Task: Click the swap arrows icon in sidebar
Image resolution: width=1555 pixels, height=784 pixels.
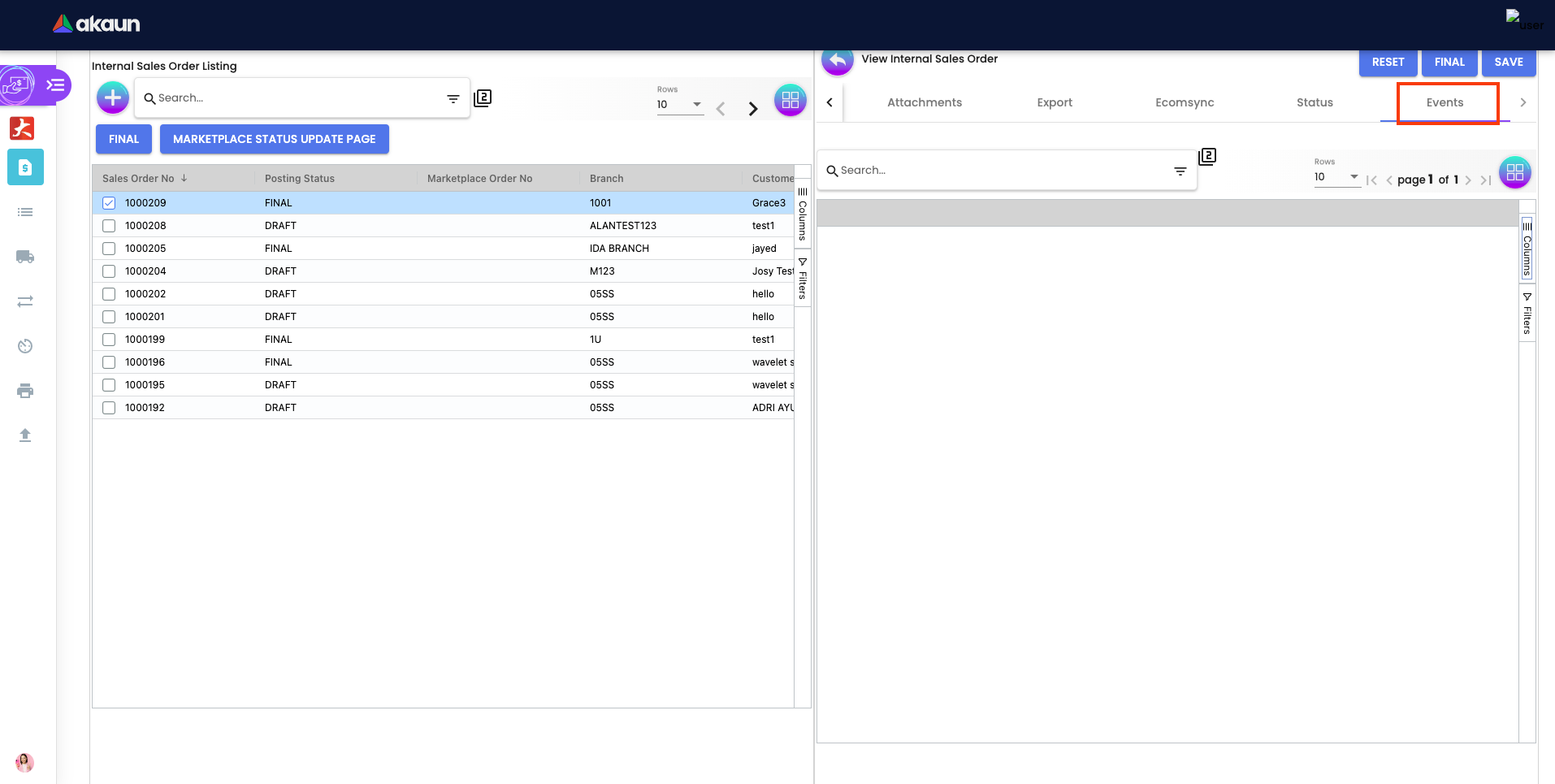Action: click(x=25, y=301)
